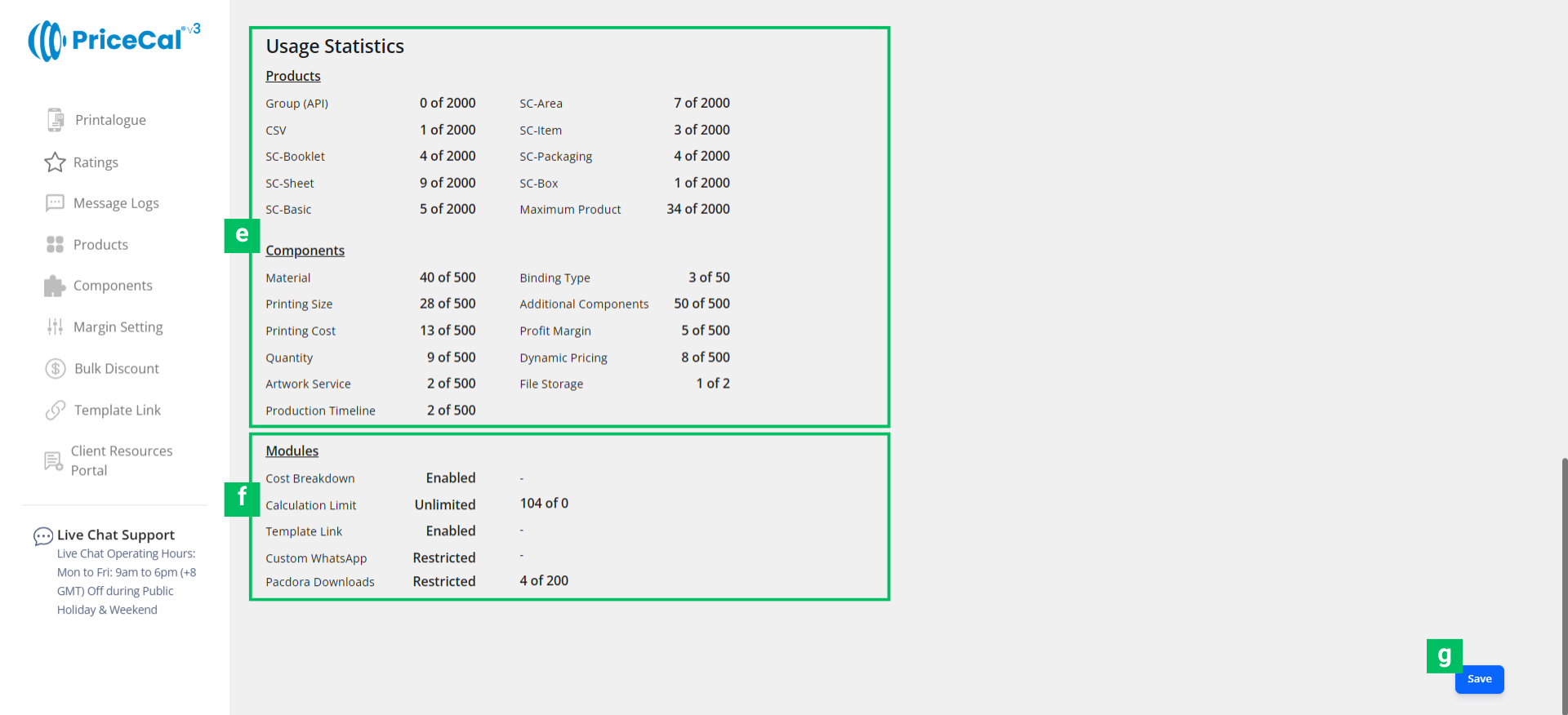Click the Live Chat Support bubble icon

pos(42,536)
